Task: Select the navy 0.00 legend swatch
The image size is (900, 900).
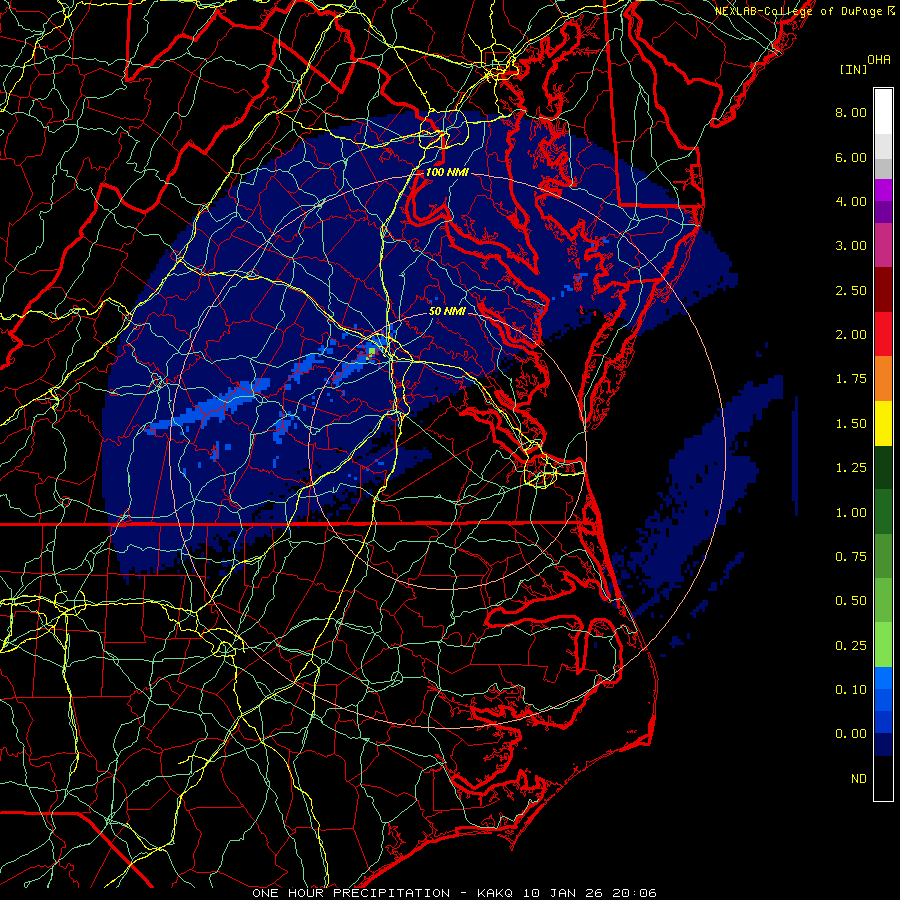Action: 883,745
